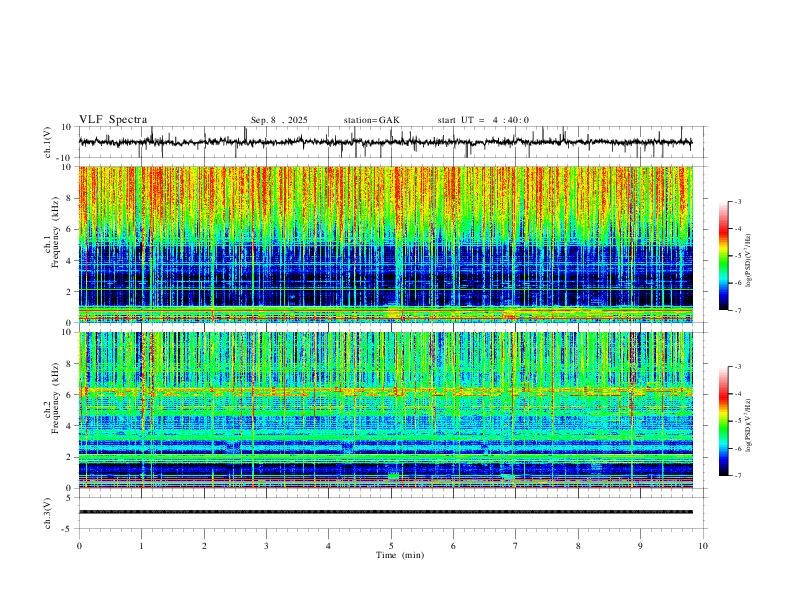Click the ch.2 colorbar 'log(PSD)' label
792x612 pixels.
tap(749, 425)
